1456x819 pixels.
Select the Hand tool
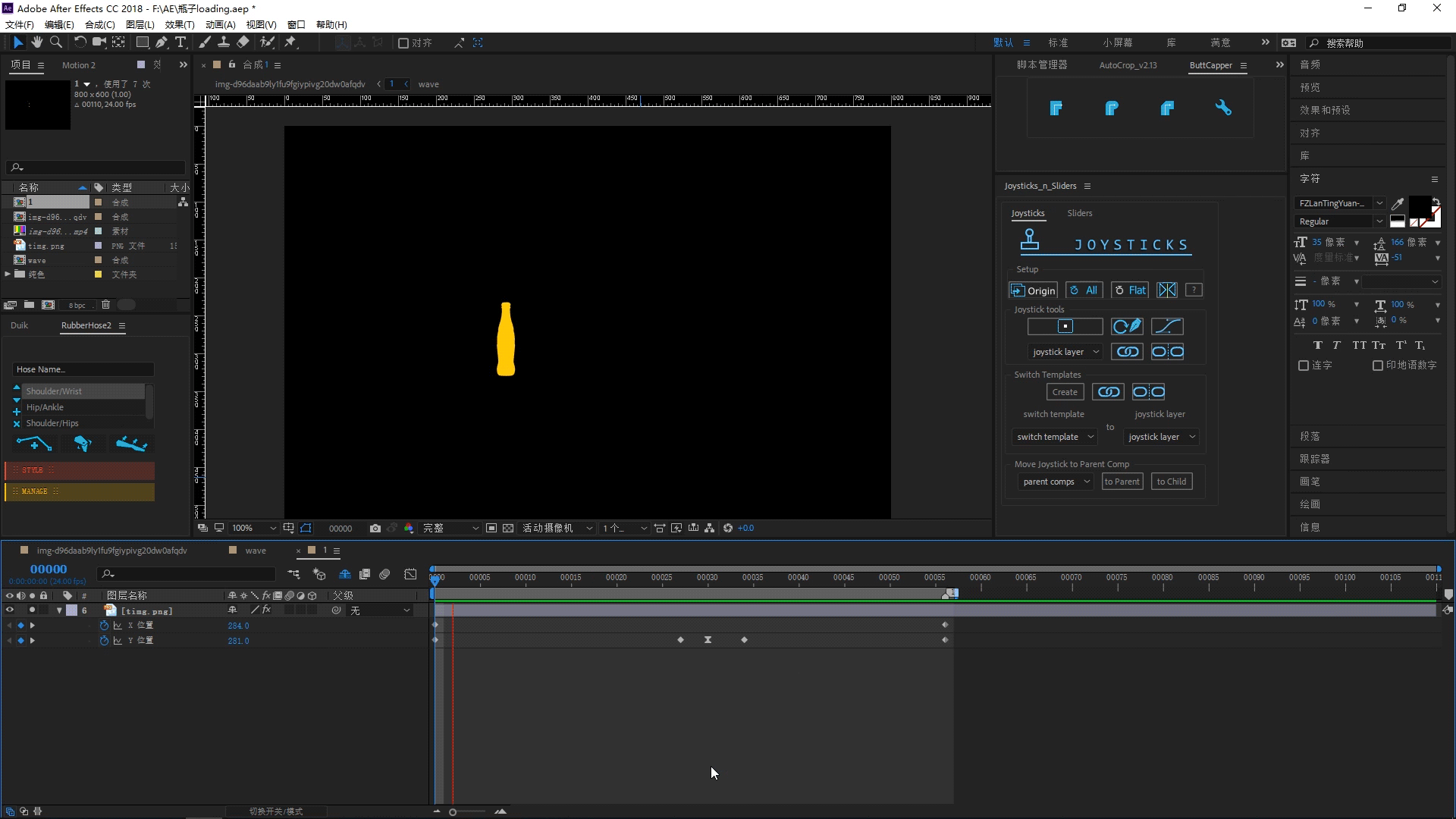coord(36,42)
